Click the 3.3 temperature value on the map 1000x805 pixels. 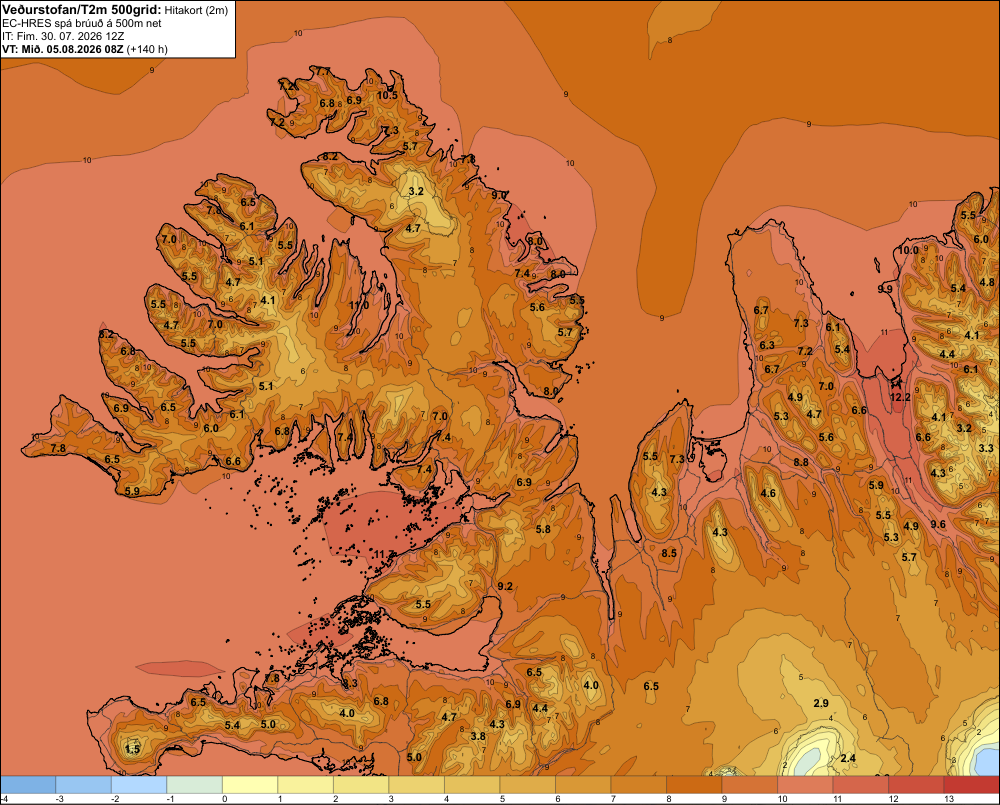(x=986, y=448)
